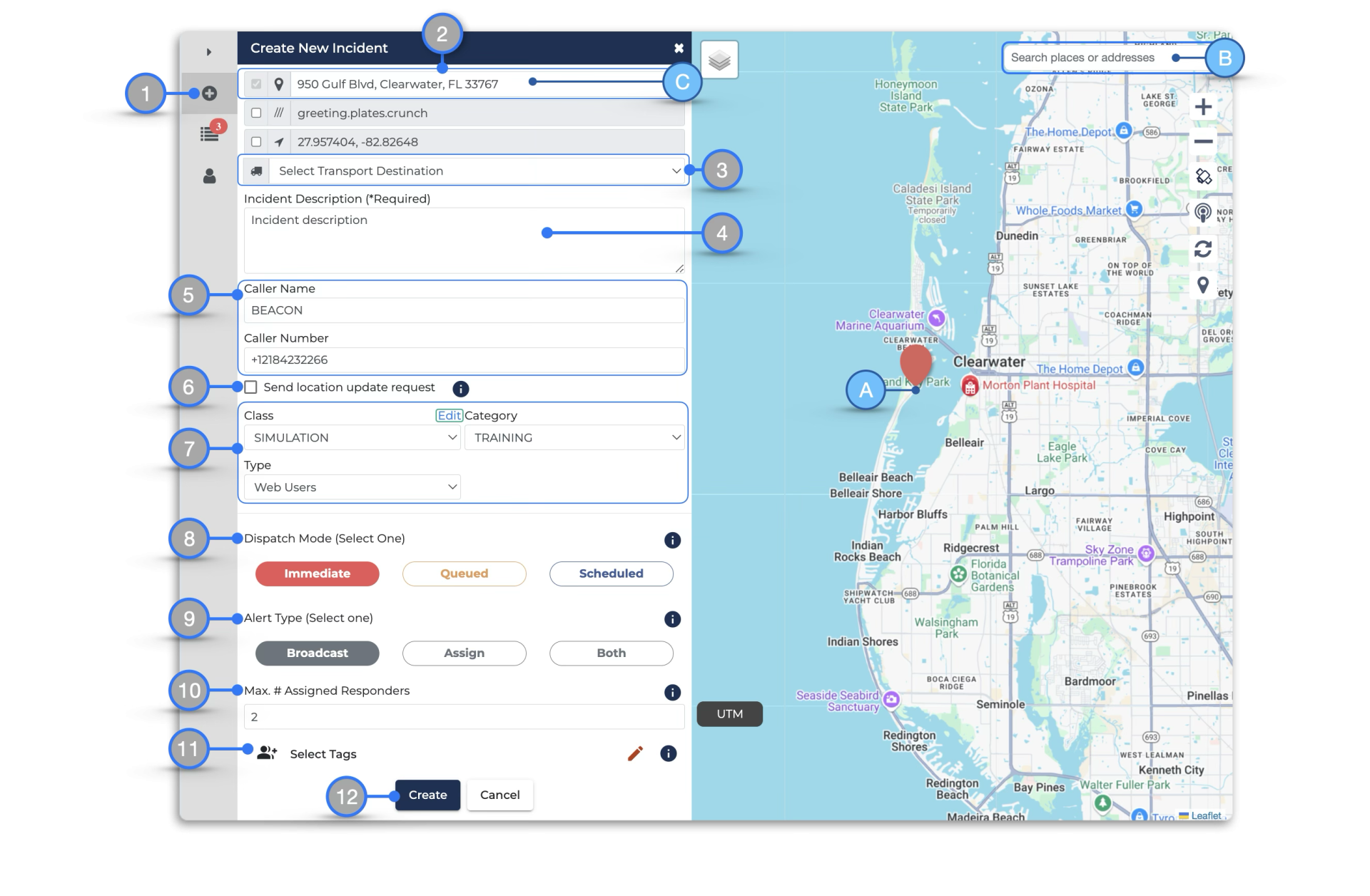Image resolution: width=1370 pixels, height=896 pixels.
Task: Click the create new incident plus icon
Action: 209,93
